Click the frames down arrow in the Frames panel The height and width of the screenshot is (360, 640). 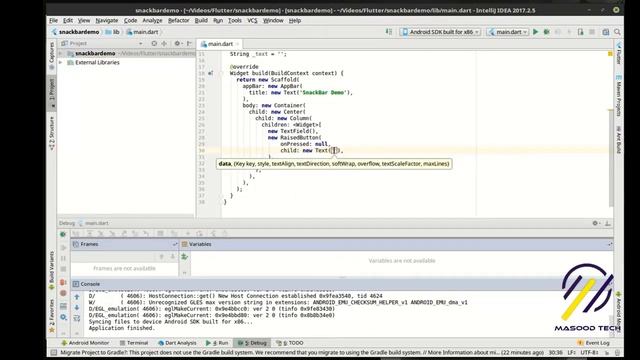pyautogui.click(x=173, y=257)
